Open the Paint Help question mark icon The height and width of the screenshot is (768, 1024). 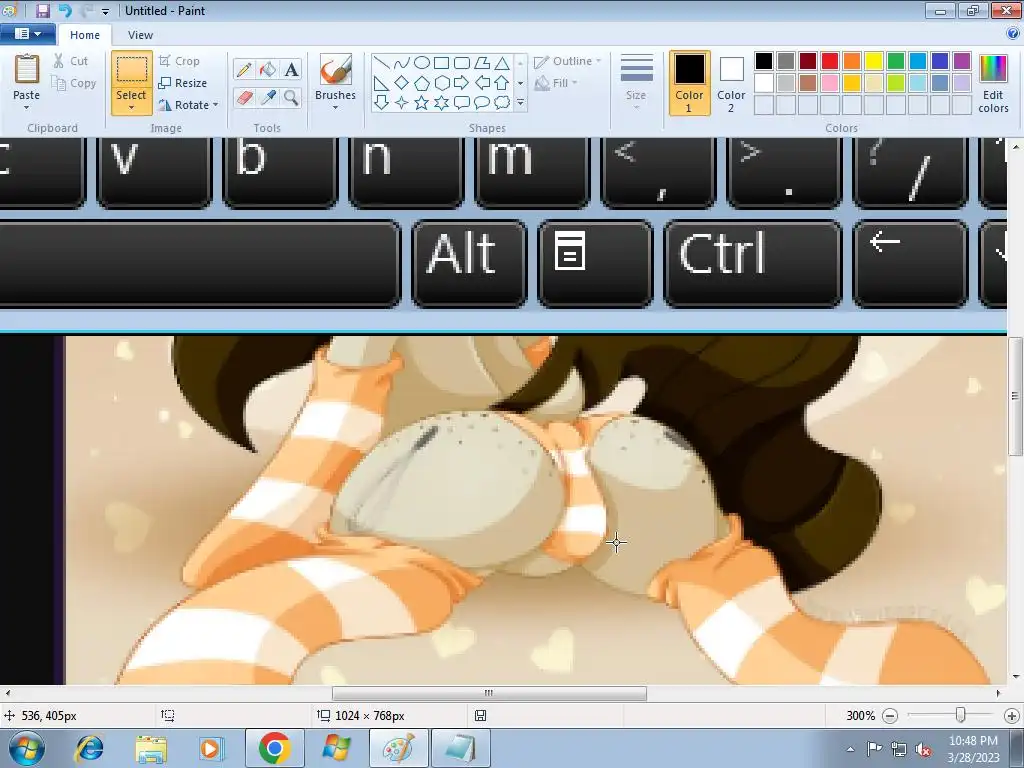coord(1014,34)
